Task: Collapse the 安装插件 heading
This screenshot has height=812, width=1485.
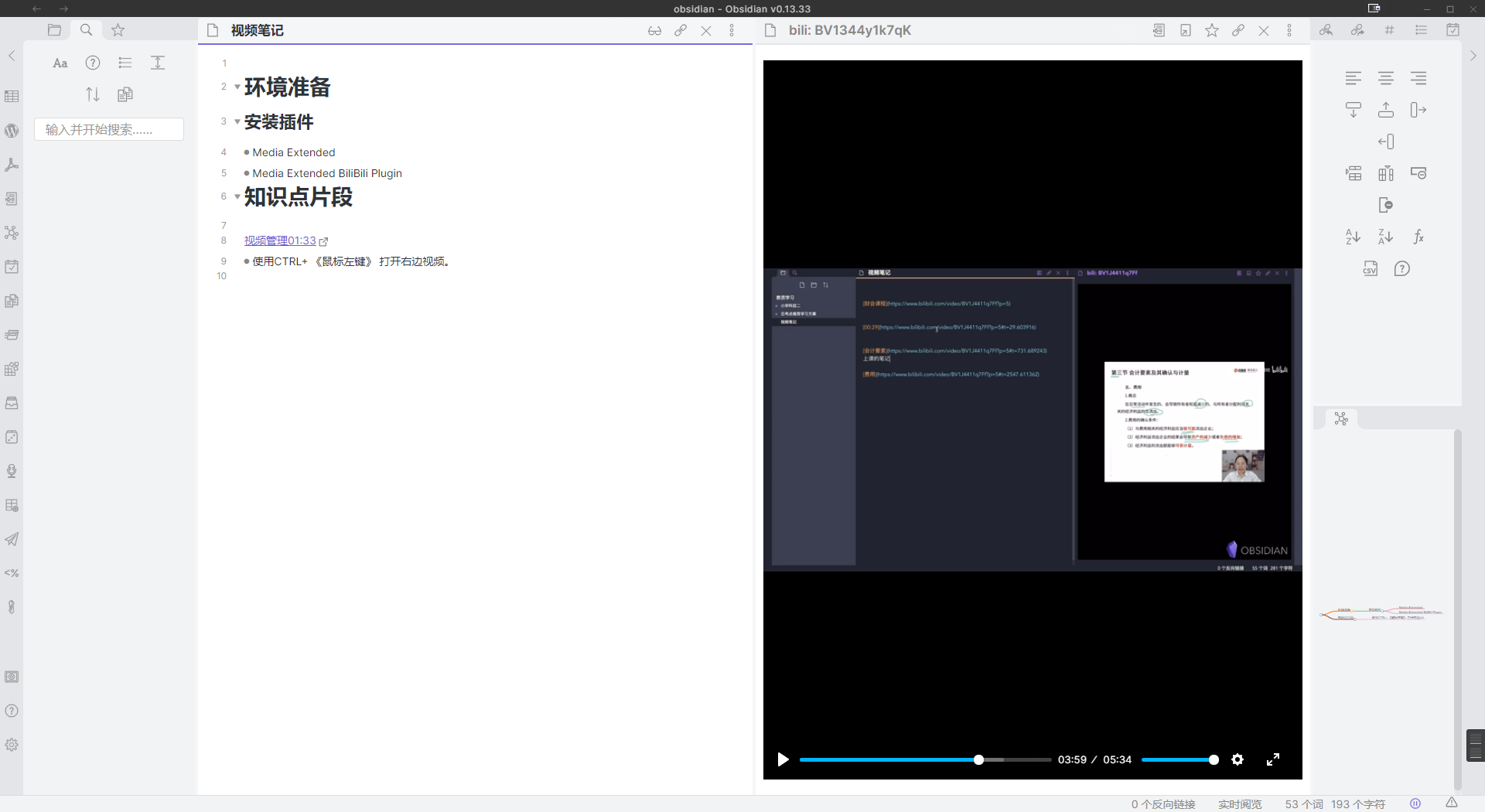Action: click(x=237, y=121)
